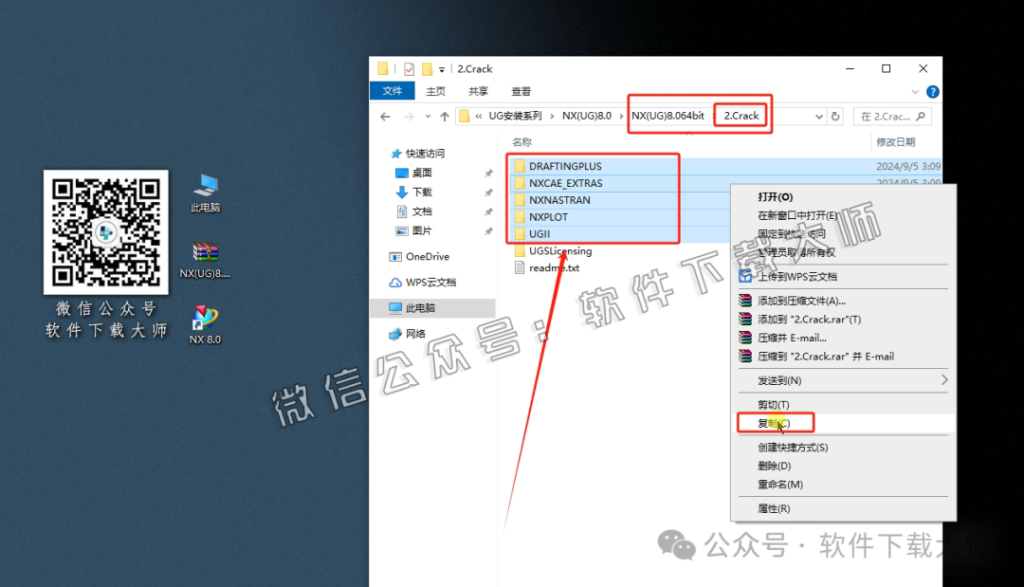This screenshot has width=1024, height=587.
Task: Switch to the 查看 ribbon tab
Action: (x=520, y=90)
